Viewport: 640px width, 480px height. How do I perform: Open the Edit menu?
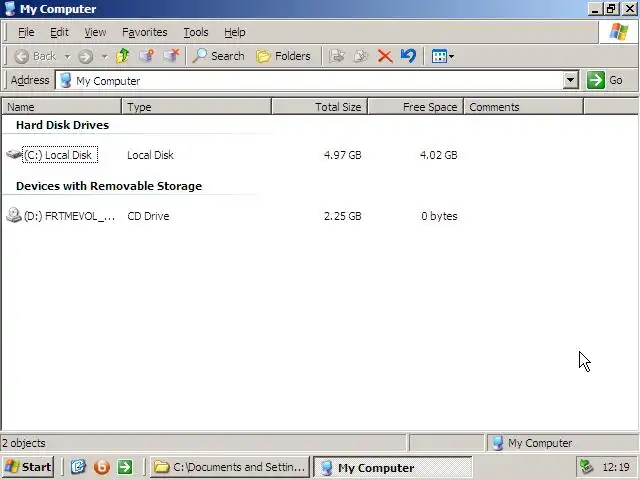point(59,32)
